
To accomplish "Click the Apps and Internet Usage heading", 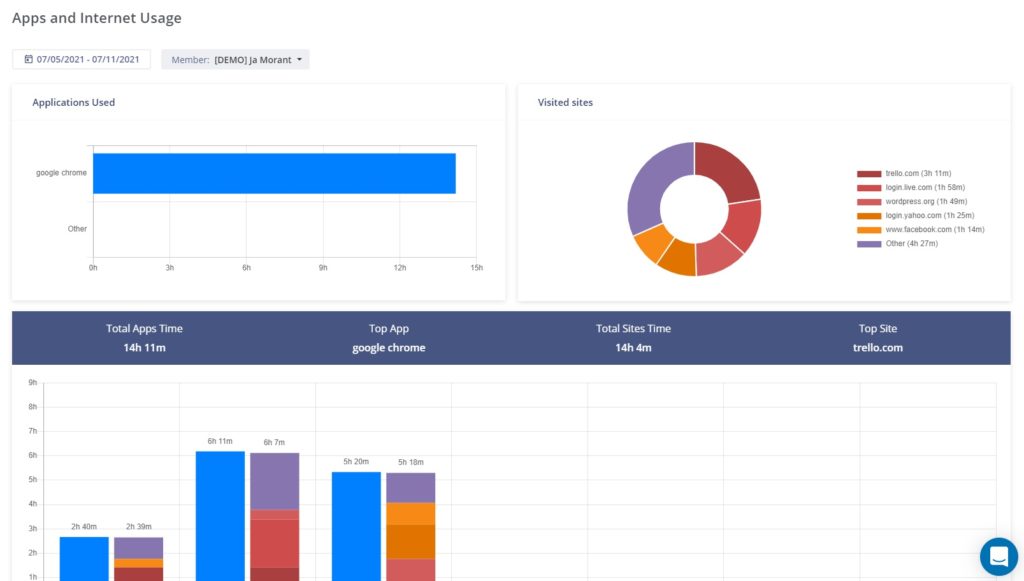I will coord(97,18).
